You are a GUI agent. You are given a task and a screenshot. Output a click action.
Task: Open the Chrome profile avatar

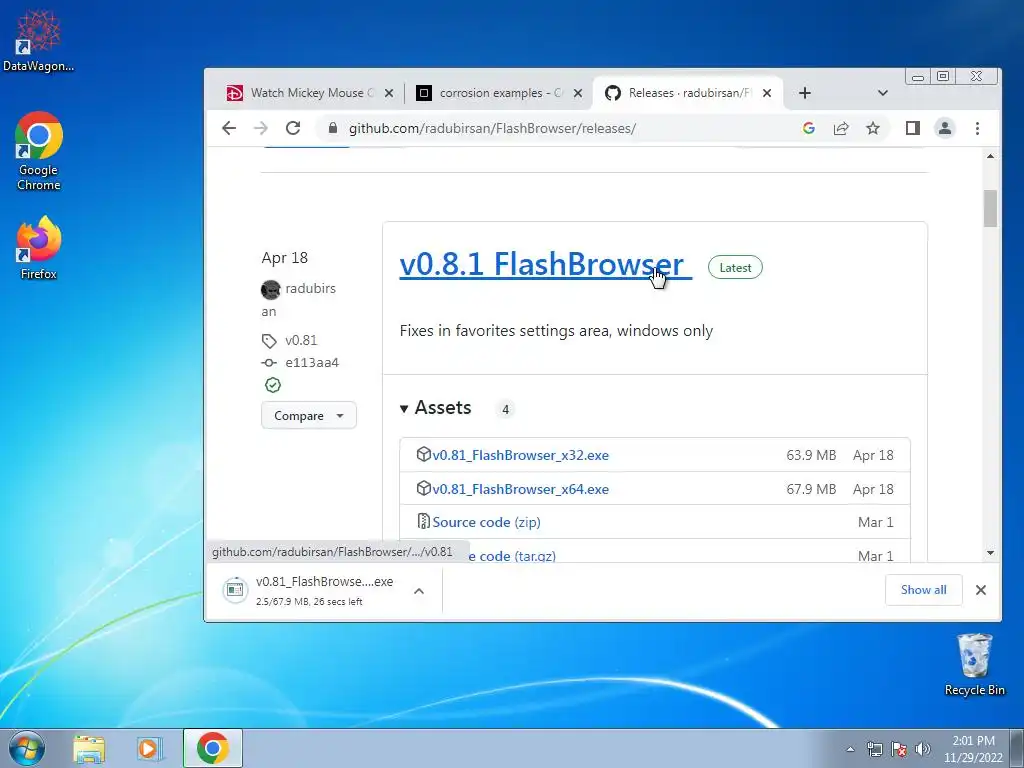[x=944, y=129]
